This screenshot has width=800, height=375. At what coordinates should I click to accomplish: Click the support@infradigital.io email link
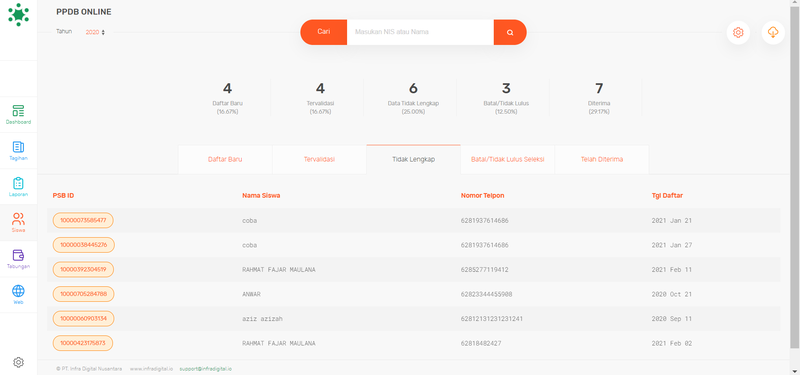(x=206, y=369)
